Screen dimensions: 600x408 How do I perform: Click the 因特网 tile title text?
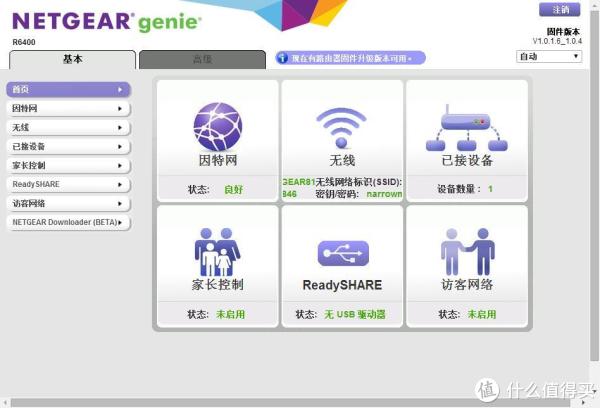point(218,160)
